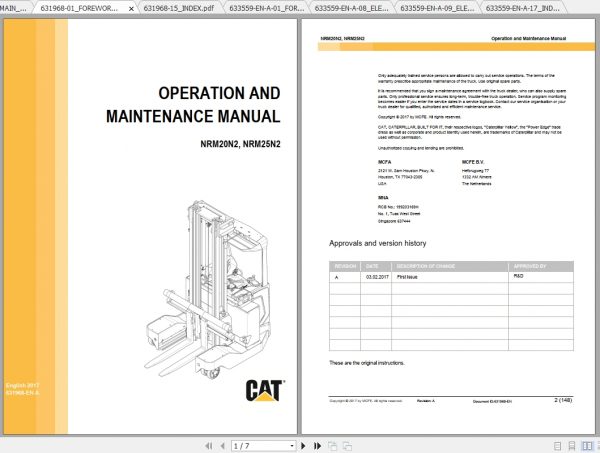Screen dimensions: 600x453
Task: Toggle the two-page facing view
Action: tap(587, 446)
